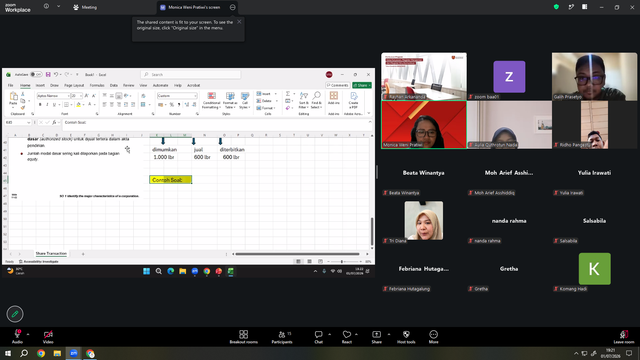The width and height of the screenshot is (640, 360).
Task: Select the Data ribbon tab
Action: point(113,85)
